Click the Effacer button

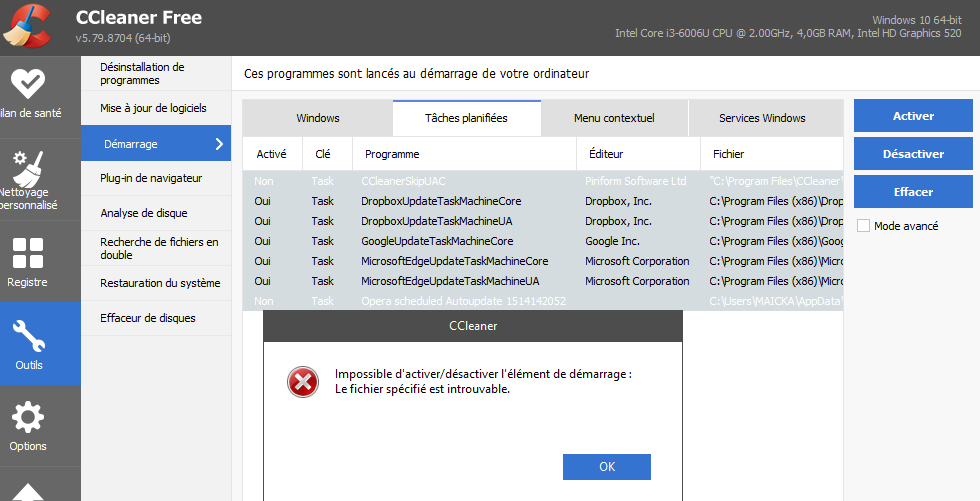(x=913, y=192)
